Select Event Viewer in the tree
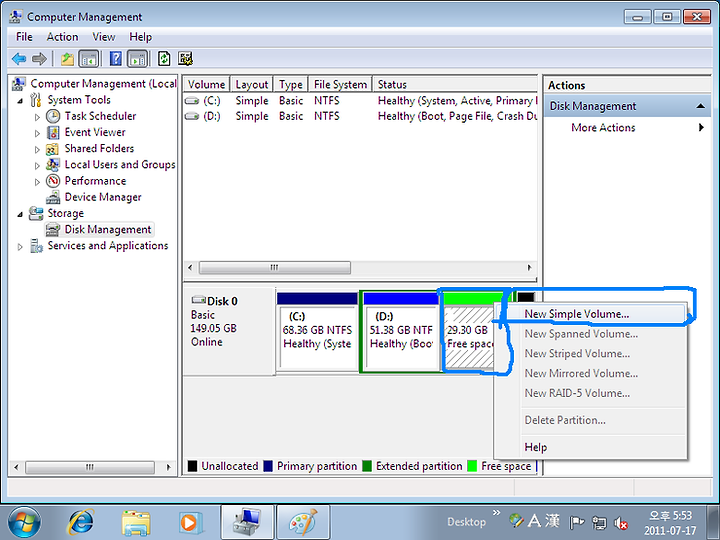This screenshot has width=720, height=540. coord(95,132)
